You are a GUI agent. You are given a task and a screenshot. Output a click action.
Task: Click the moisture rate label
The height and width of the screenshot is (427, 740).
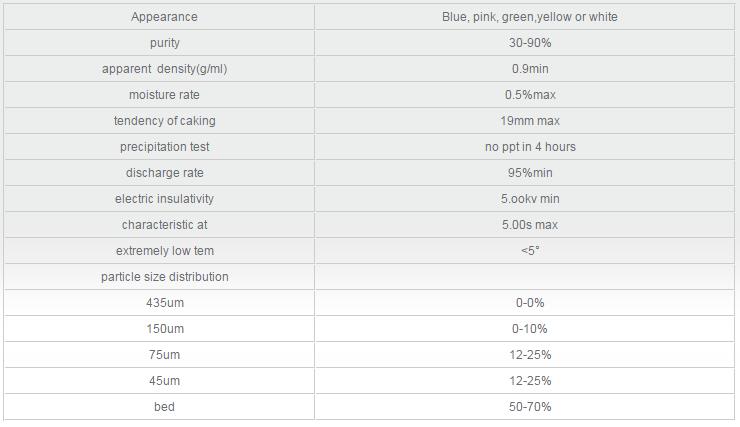(x=164, y=95)
